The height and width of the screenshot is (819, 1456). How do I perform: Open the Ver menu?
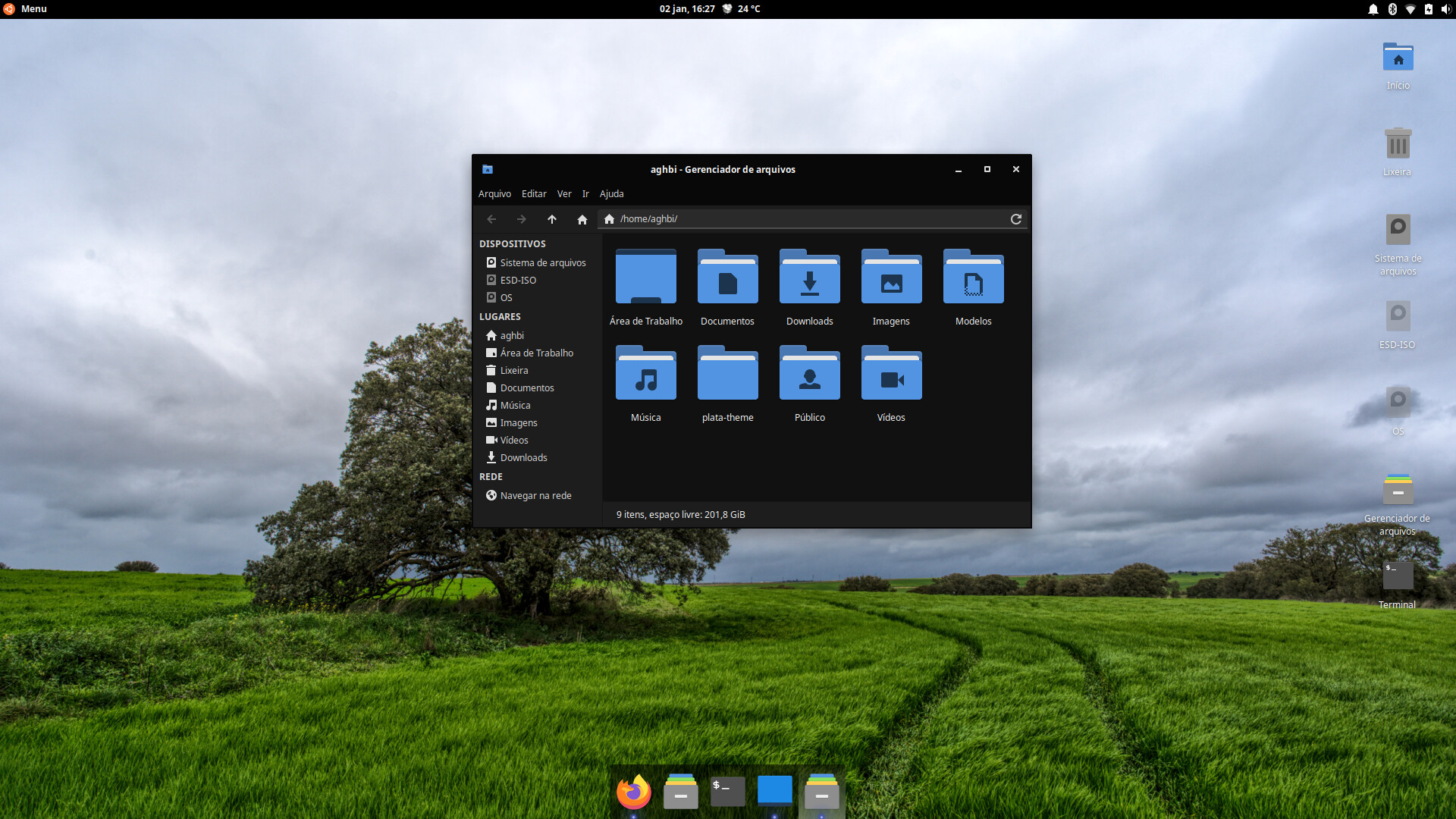tap(564, 194)
